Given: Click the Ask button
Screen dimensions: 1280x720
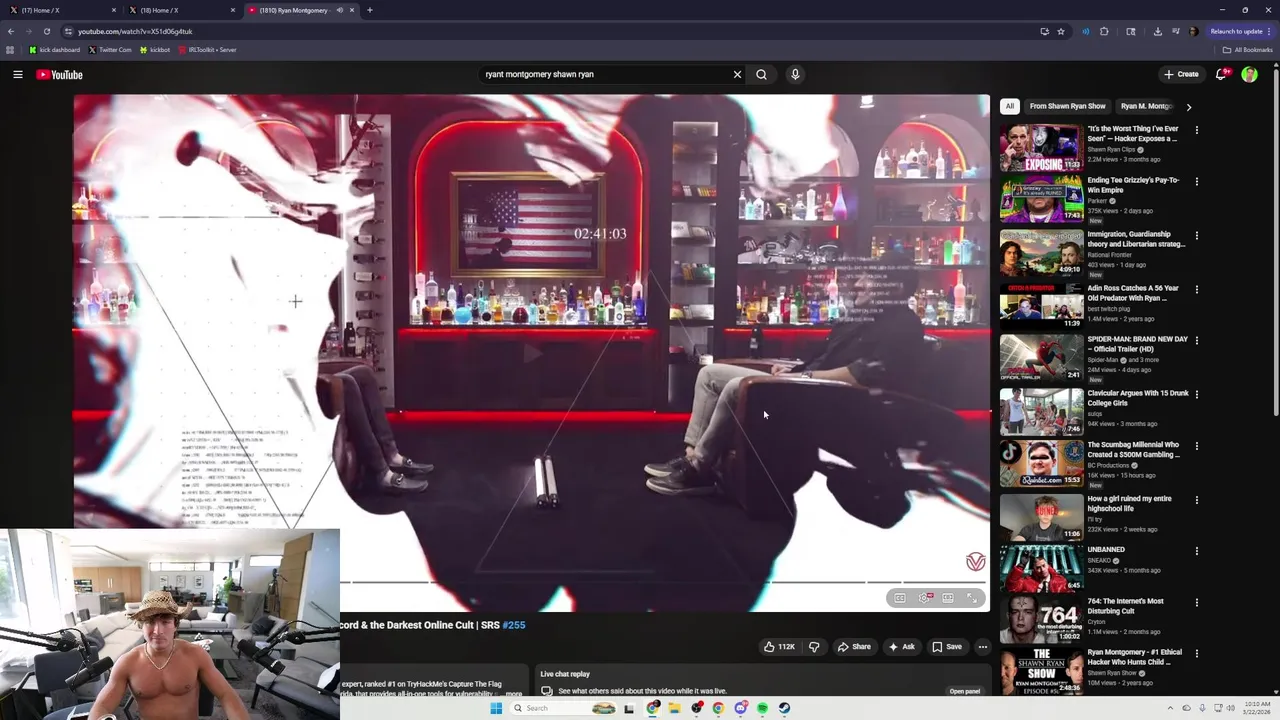Looking at the screenshot, I should pyautogui.click(x=901, y=647).
